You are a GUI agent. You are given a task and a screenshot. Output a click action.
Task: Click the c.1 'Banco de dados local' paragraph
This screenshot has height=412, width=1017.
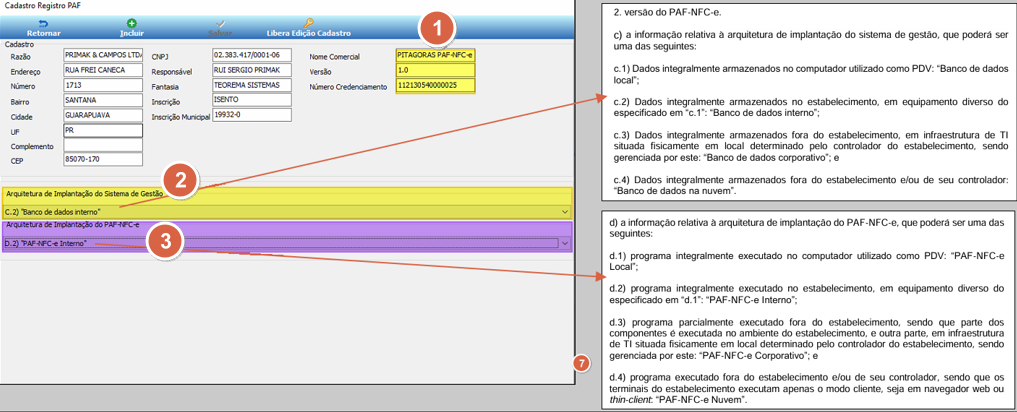(809, 75)
